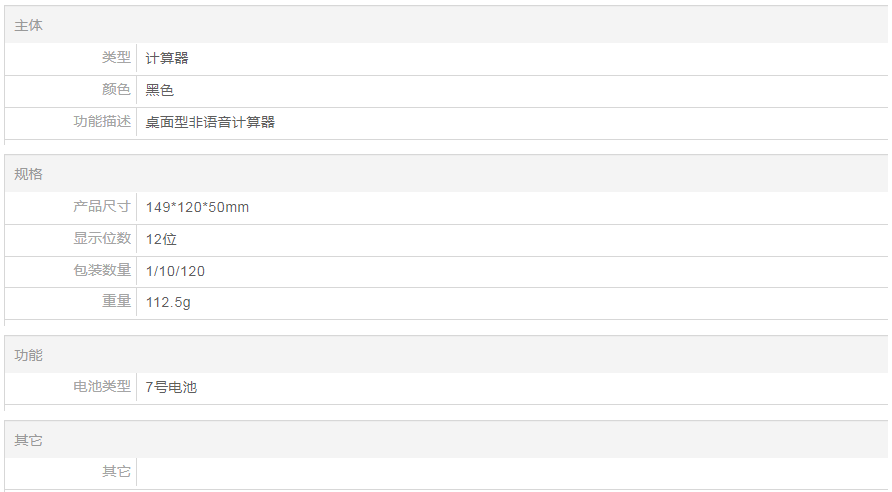892x492 pixels.
Task: Select the 颜色 row label
Action: pyautogui.click(x=116, y=90)
